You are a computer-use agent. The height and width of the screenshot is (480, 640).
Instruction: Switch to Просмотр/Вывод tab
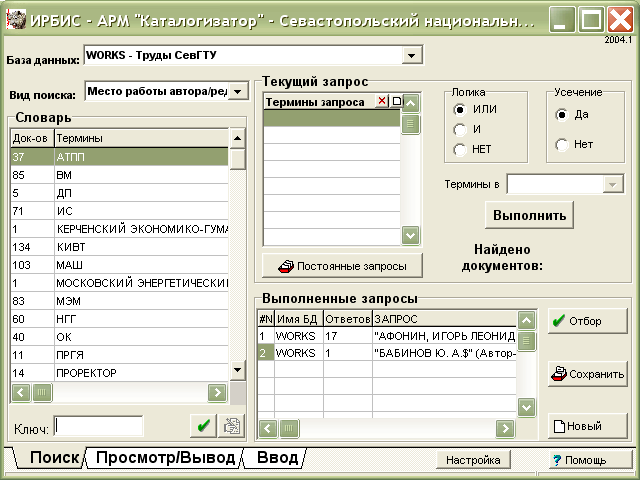pyautogui.click(x=165, y=458)
